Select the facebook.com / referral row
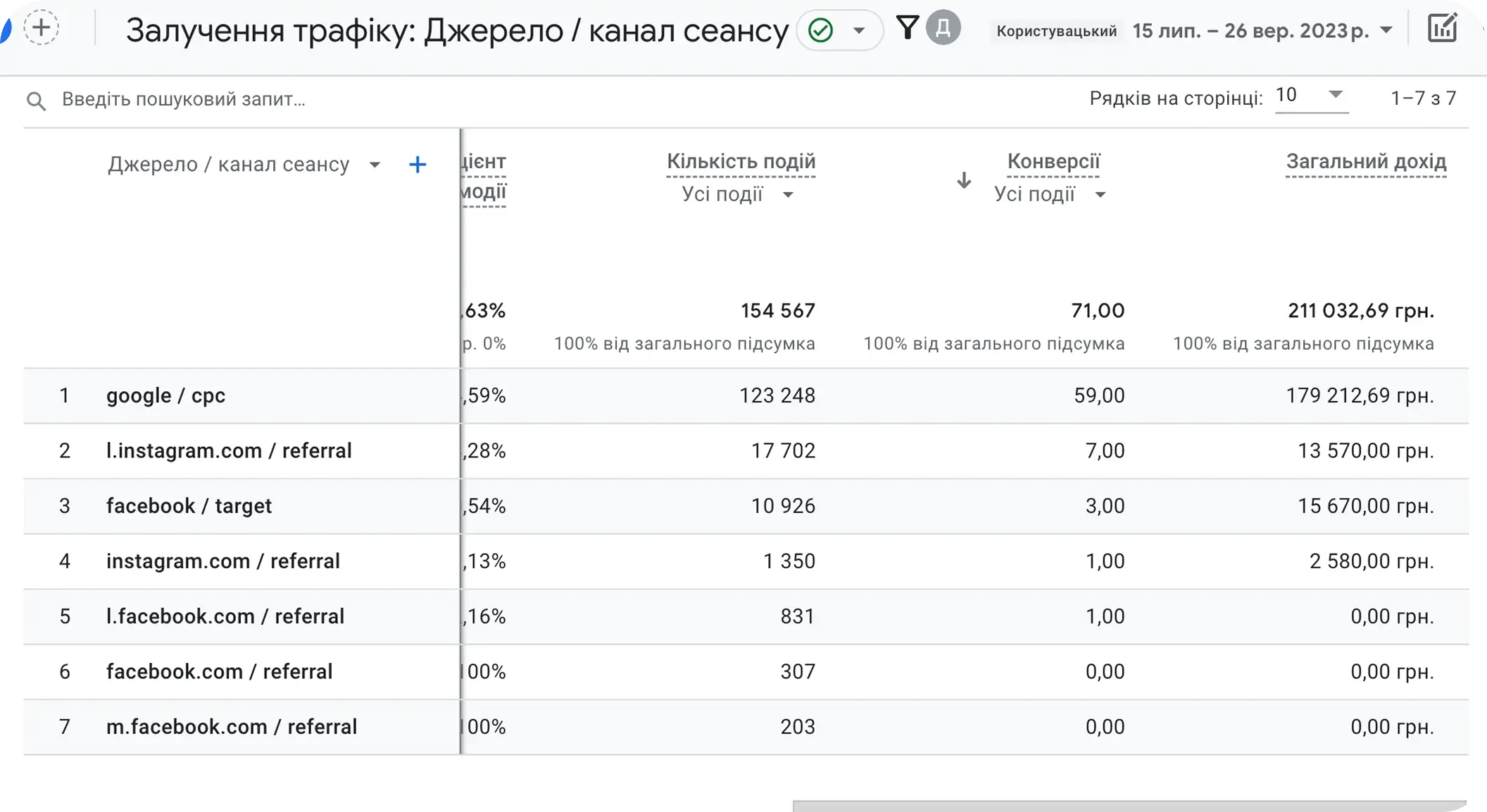The height and width of the screenshot is (812, 1487). click(x=746, y=671)
